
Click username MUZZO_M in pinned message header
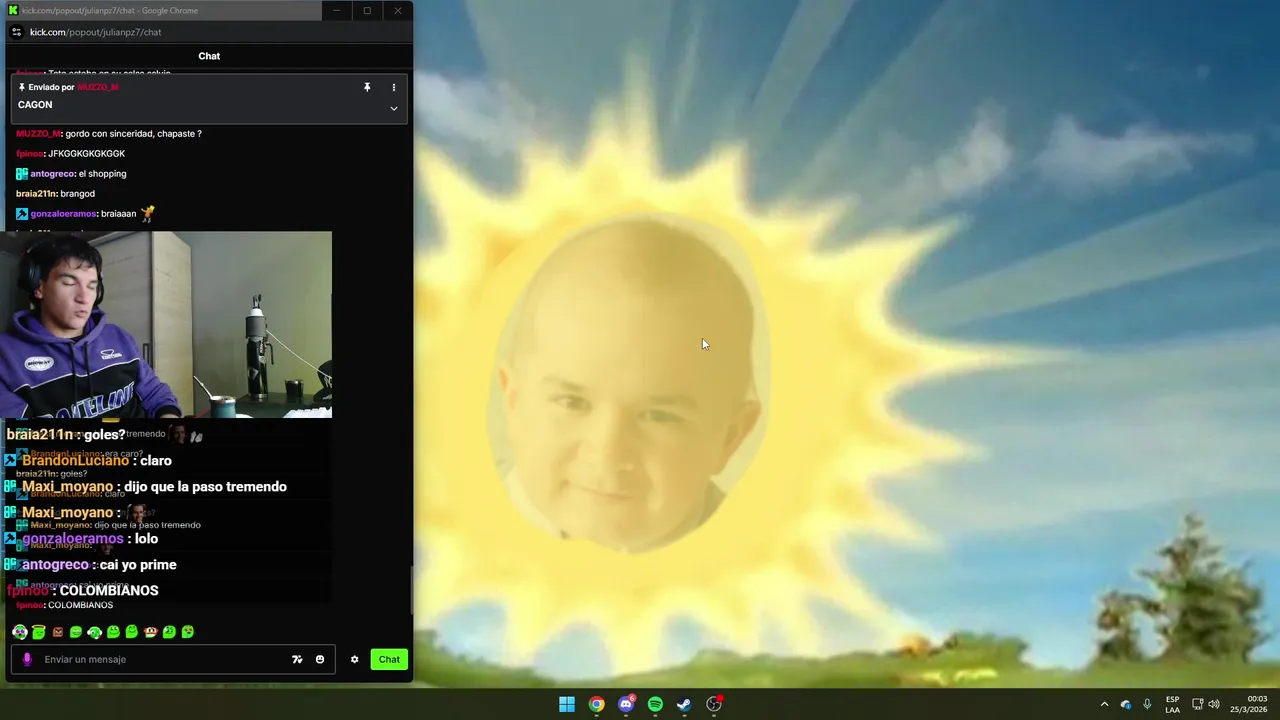click(x=98, y=87)
